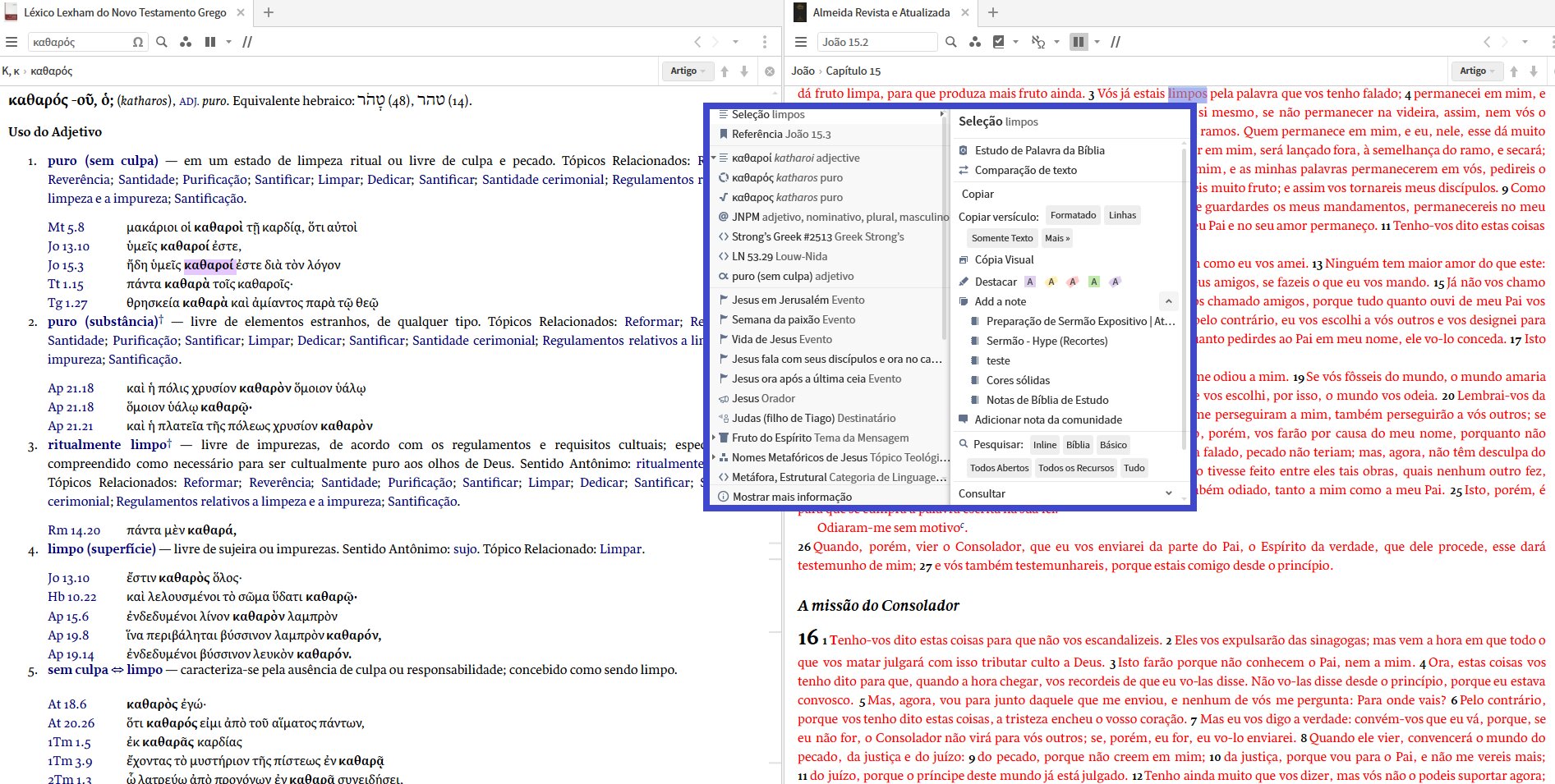Open the Artigo dropdown in lexicon panel

[688, 71]
